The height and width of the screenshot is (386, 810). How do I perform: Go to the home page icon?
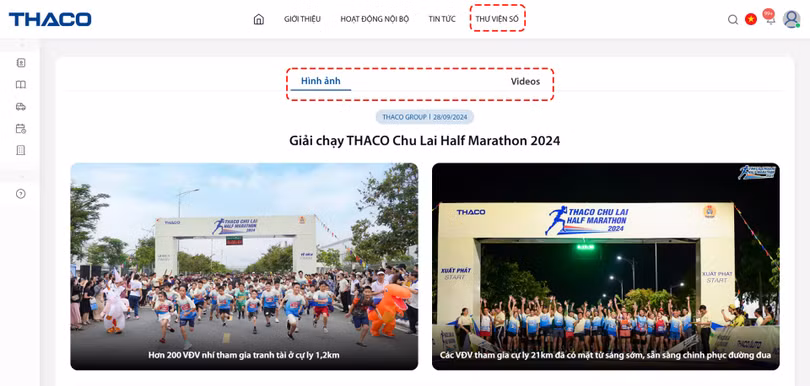[x=259, y=19]
